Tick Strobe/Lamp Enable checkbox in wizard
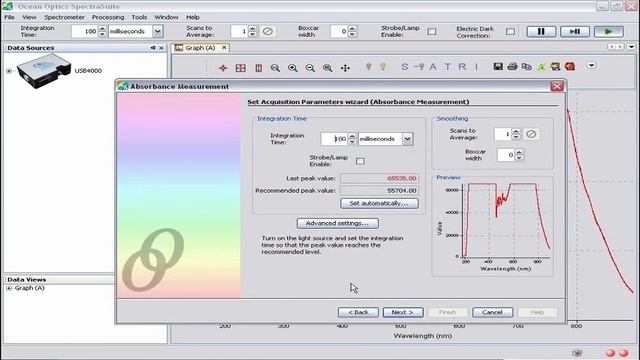640x360 pixels. pos(360,161)
